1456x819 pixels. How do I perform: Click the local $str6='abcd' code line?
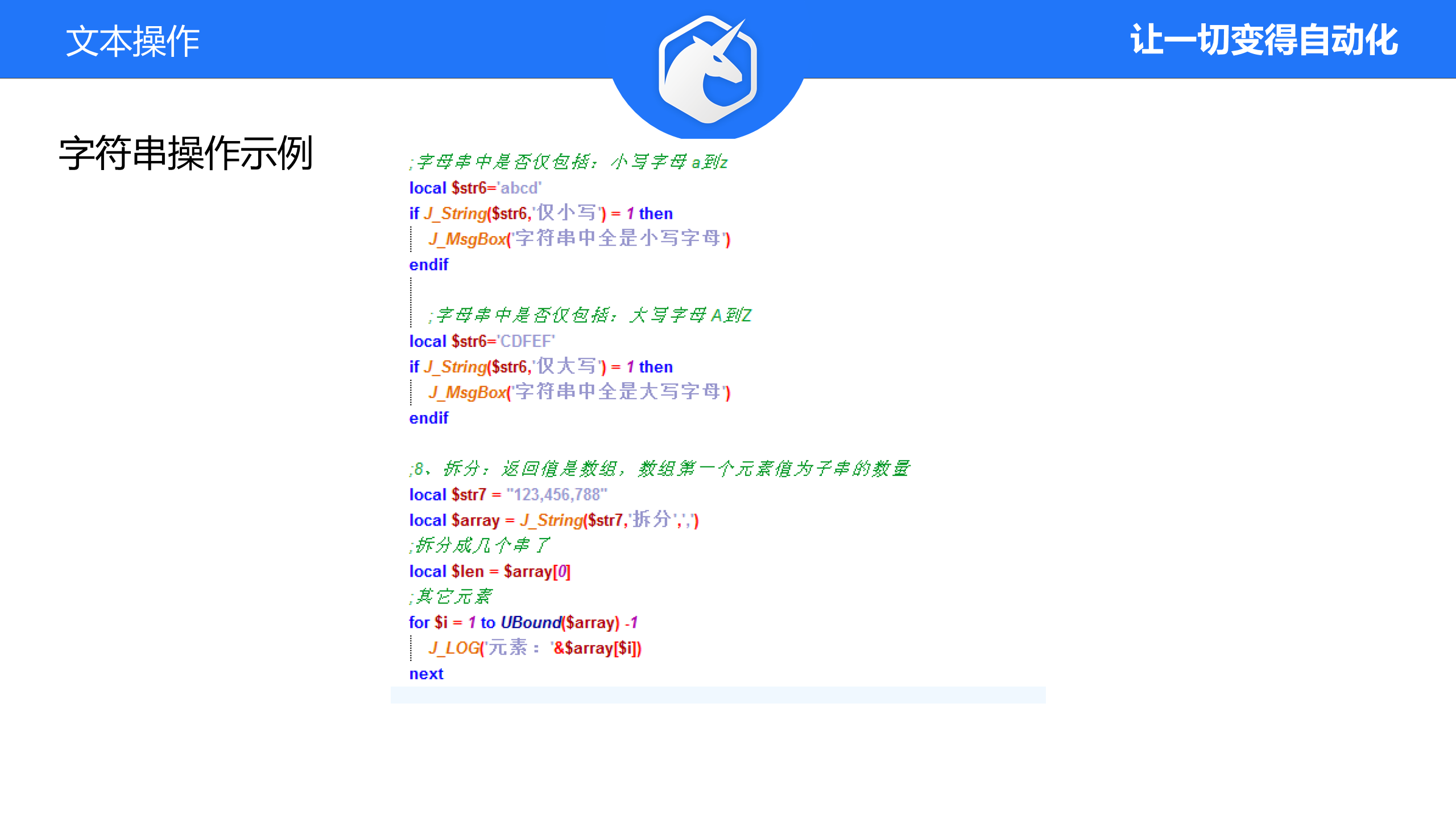click(x=475, y=188)
